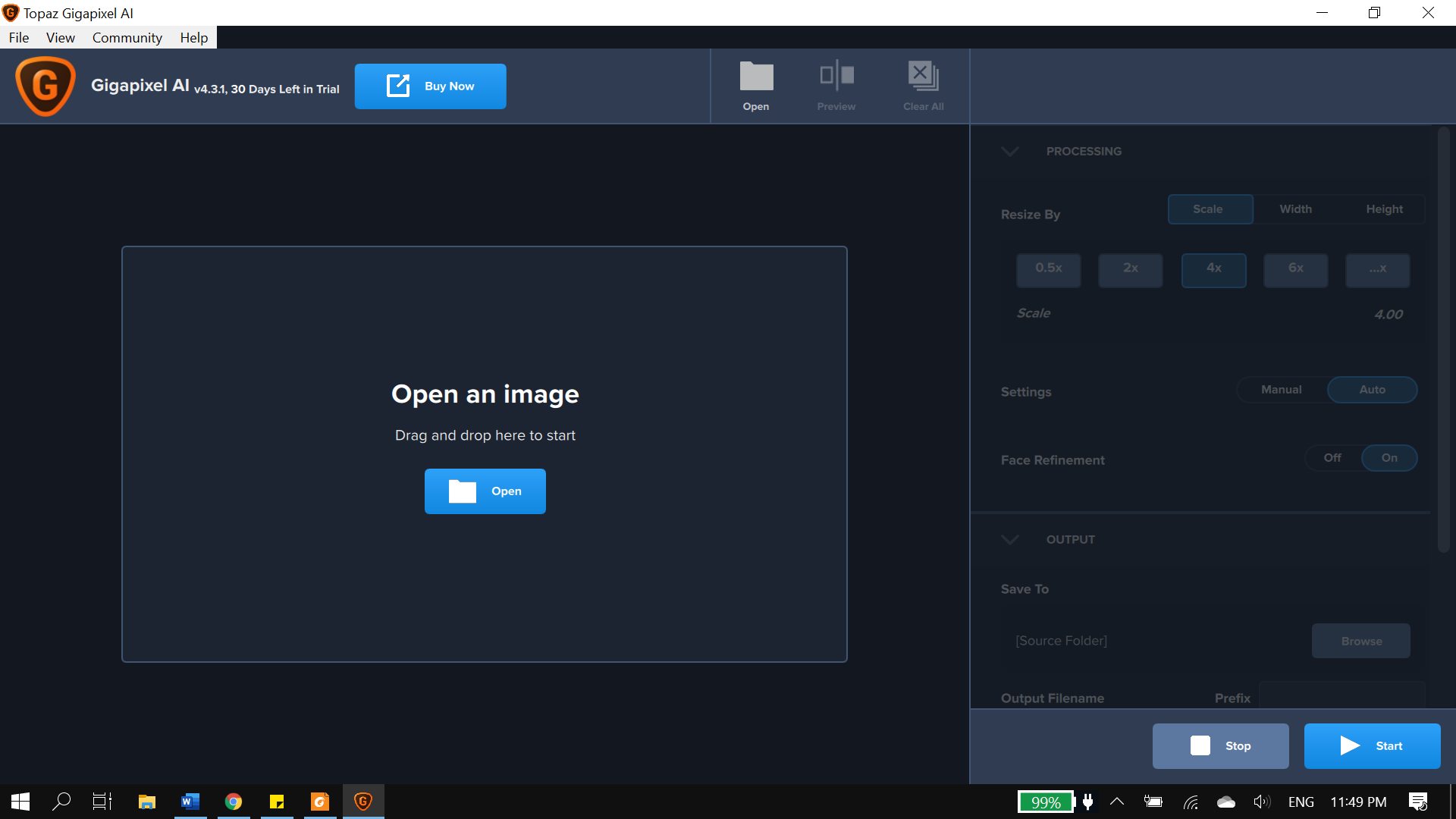Screen dimensions: 1456x819
Task: Open the notification center icon
Action: click(x=1418, y=802)
